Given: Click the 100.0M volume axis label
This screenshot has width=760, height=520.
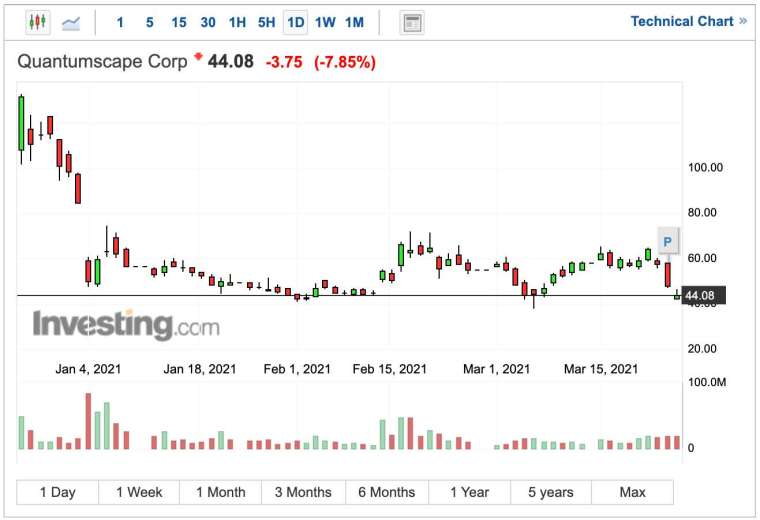Looking at the screenshot, I should 707,382.
